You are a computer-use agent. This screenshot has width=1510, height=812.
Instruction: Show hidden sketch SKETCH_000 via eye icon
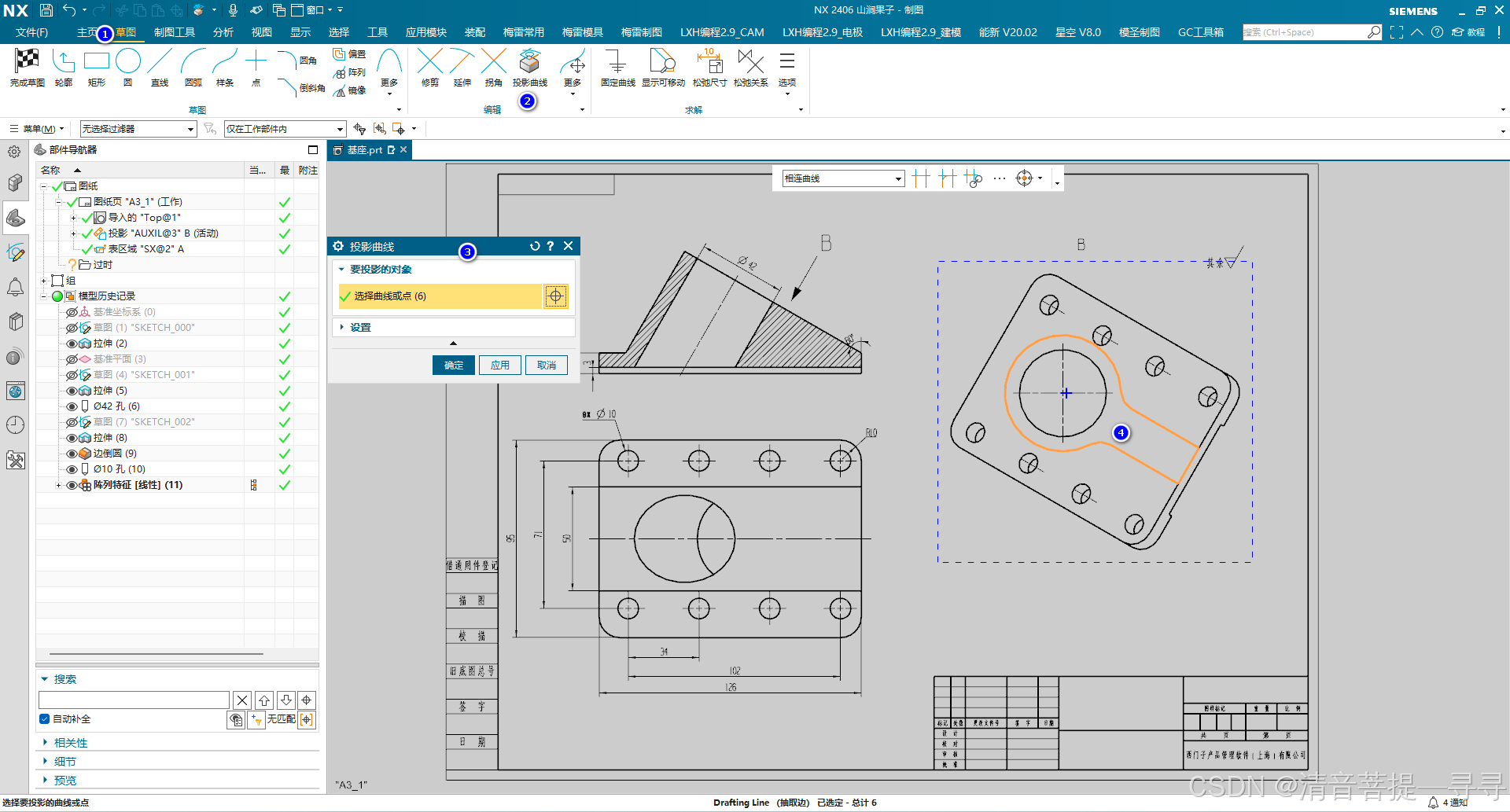click(x=72, y=328)
